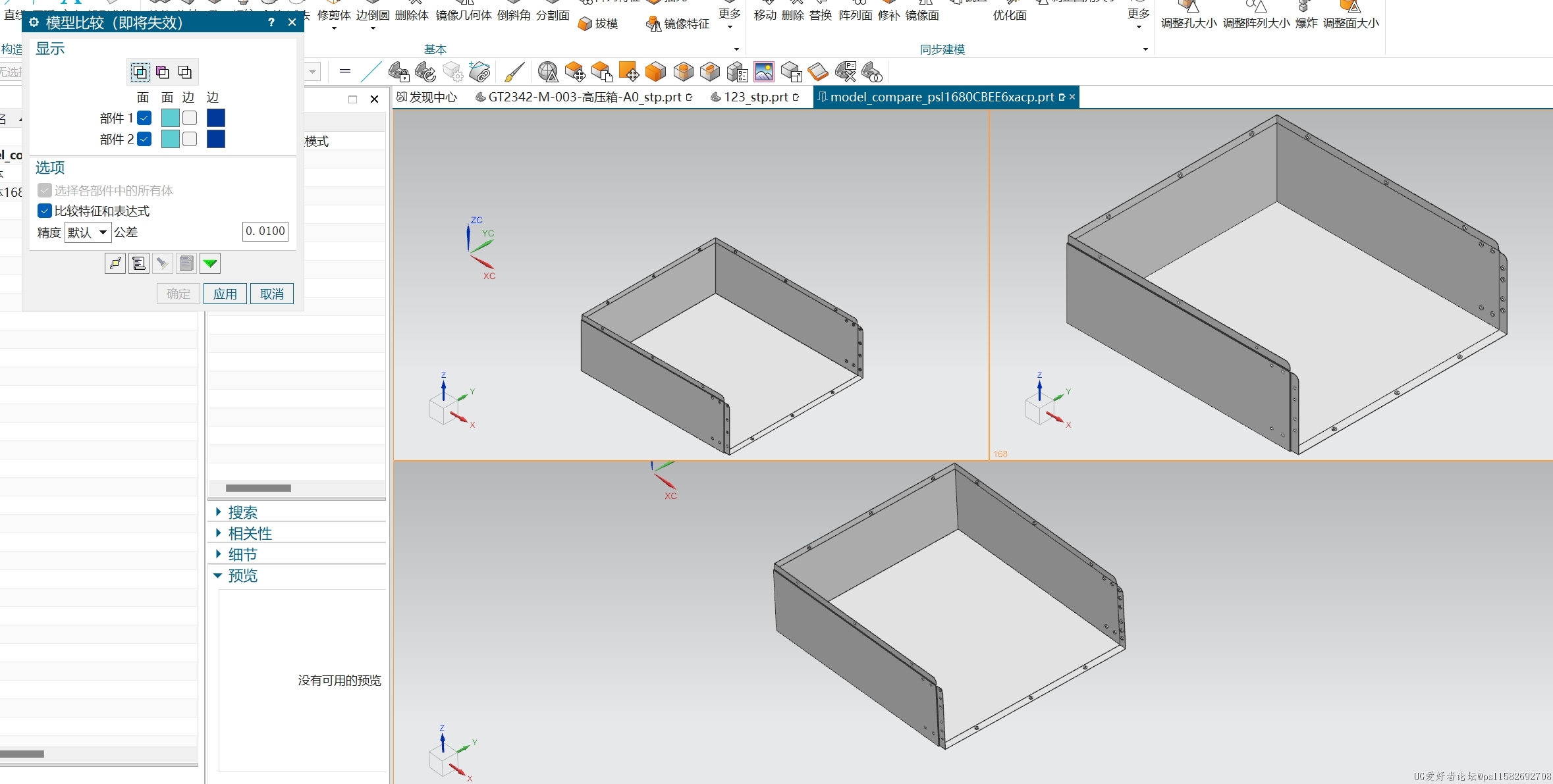Click the chain link curve icon
The width and height of the screenshot is (1553, 784).
(479, 71)
